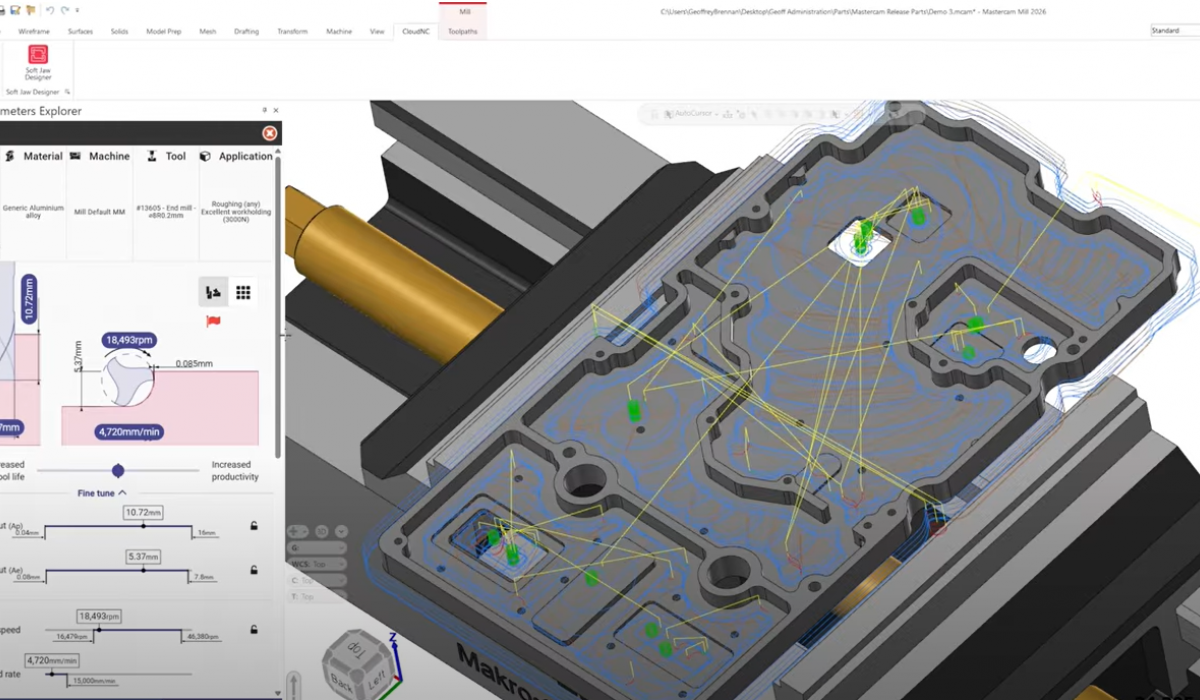This screenshot has height=700, width=1200.
Task: Expand the Soft Jaw Designer group launcher
Action: point(68,92)
